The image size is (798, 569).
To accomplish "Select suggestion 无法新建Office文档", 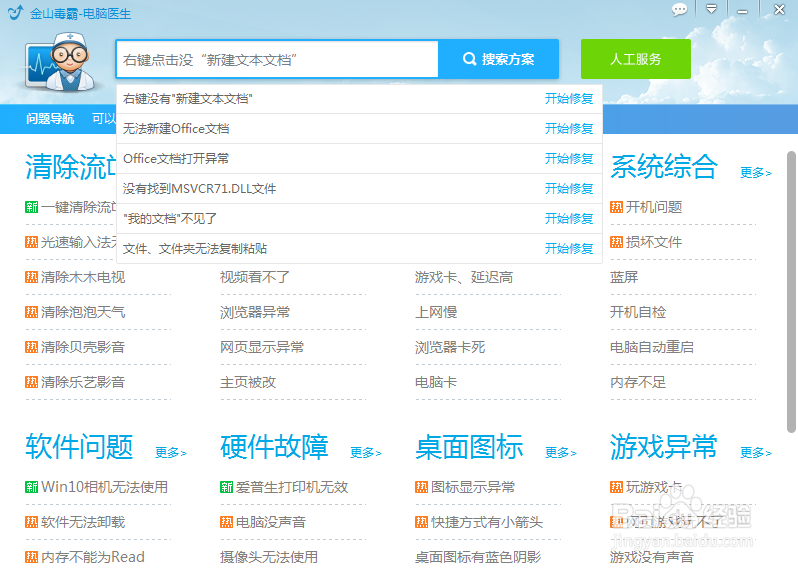I will [176, 129].
